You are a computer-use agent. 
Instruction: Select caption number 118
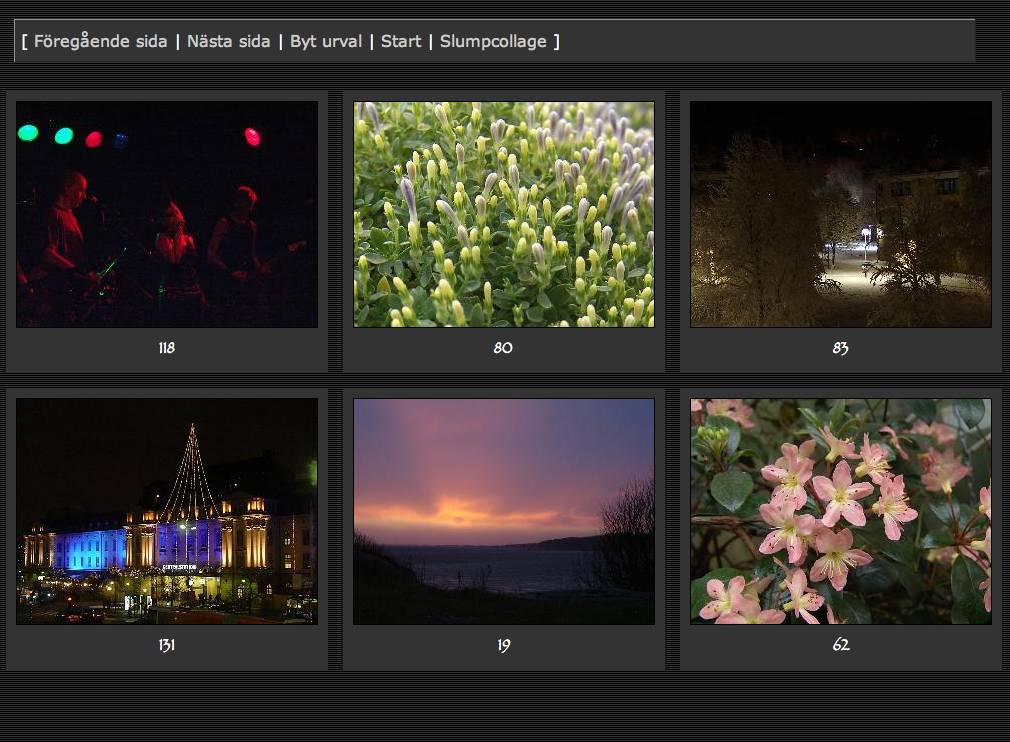(167, 348)
